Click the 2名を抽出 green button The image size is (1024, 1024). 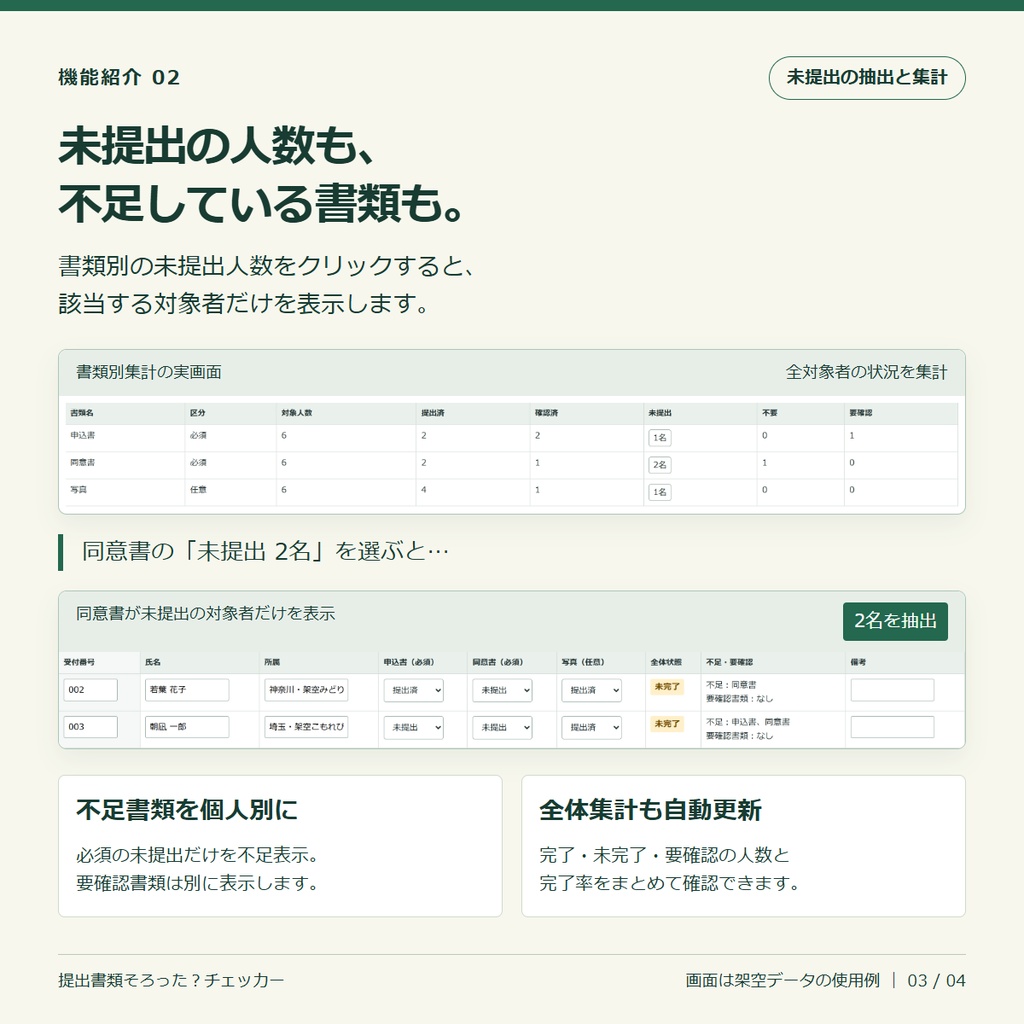pyautogui.click(x=895, y=621)
